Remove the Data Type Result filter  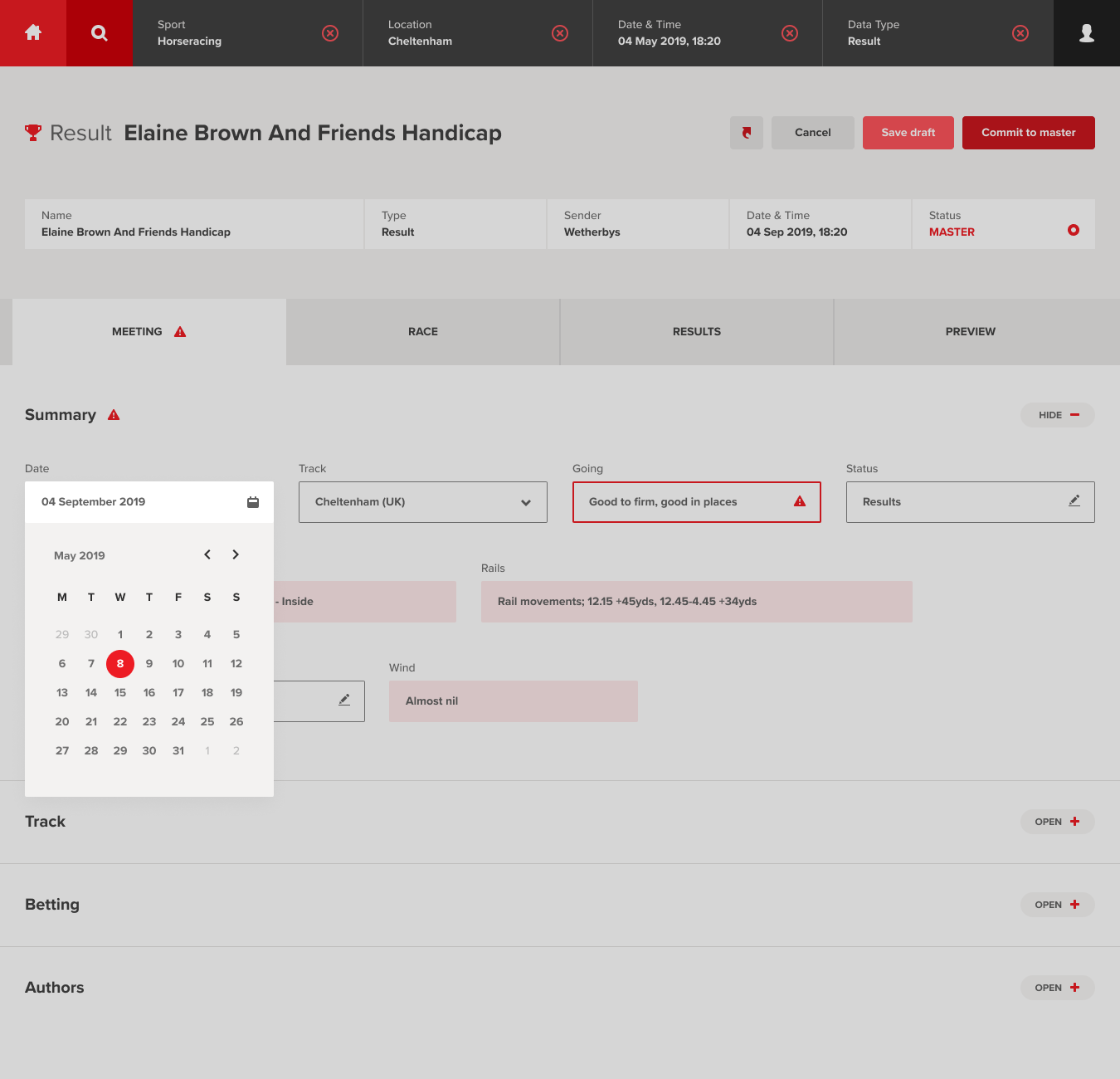click(x=1020, y=33)
